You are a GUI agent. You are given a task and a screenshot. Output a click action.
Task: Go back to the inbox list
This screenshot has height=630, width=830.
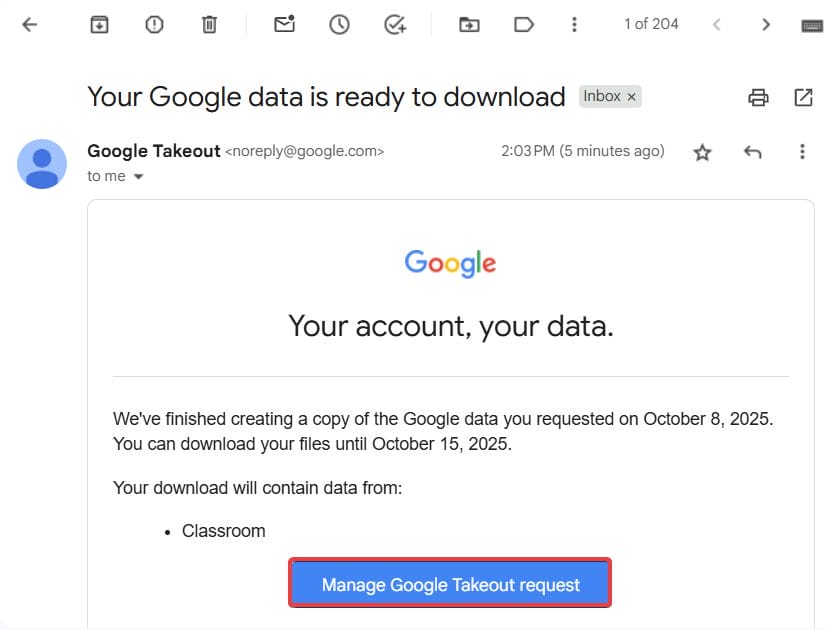click(x=29, y=25)
